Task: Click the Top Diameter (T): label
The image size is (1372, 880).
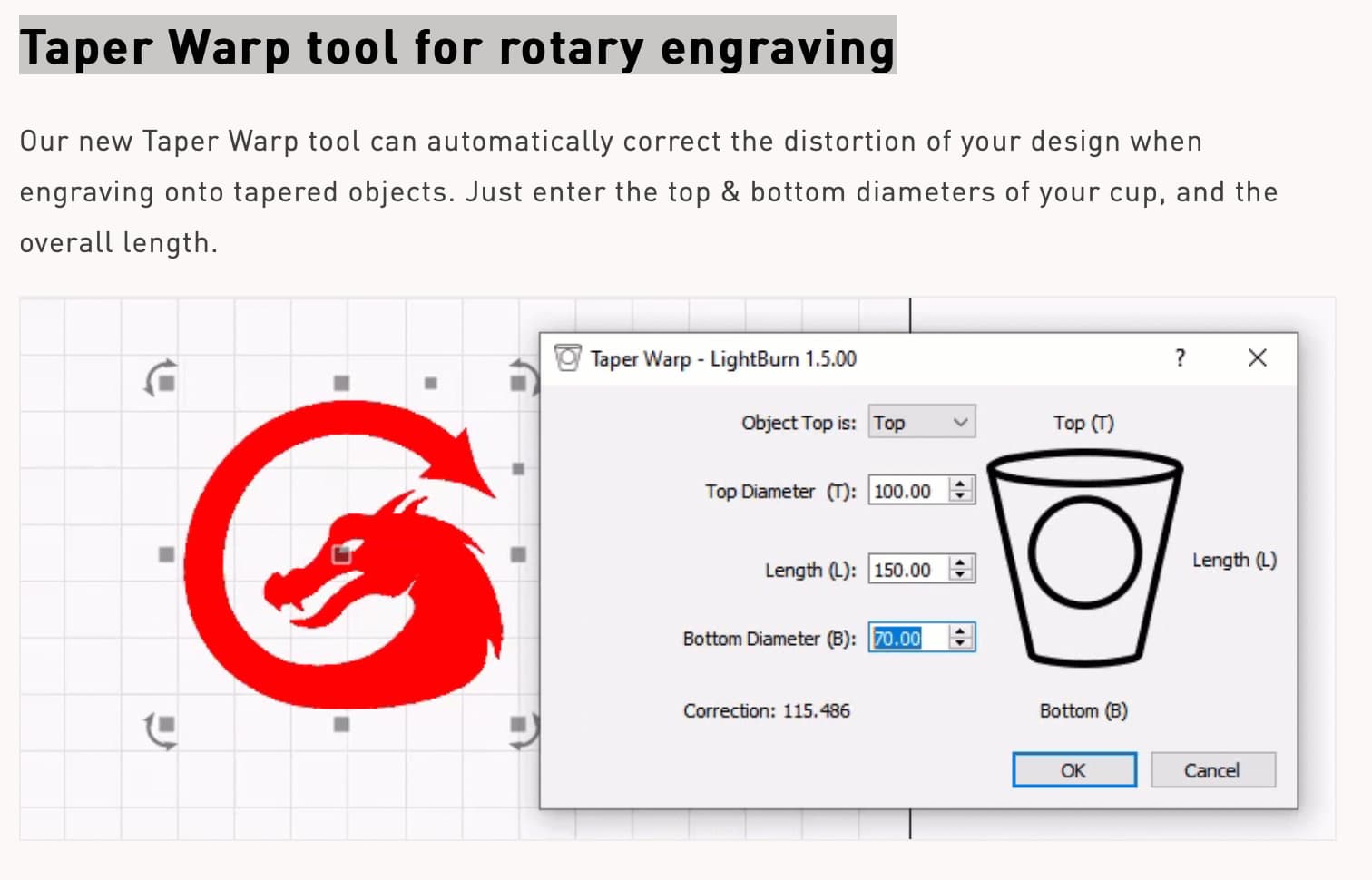Action: pos(780,491)
